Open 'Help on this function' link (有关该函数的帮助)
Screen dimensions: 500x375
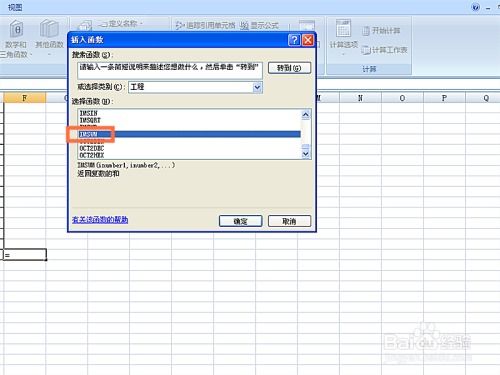100,220
